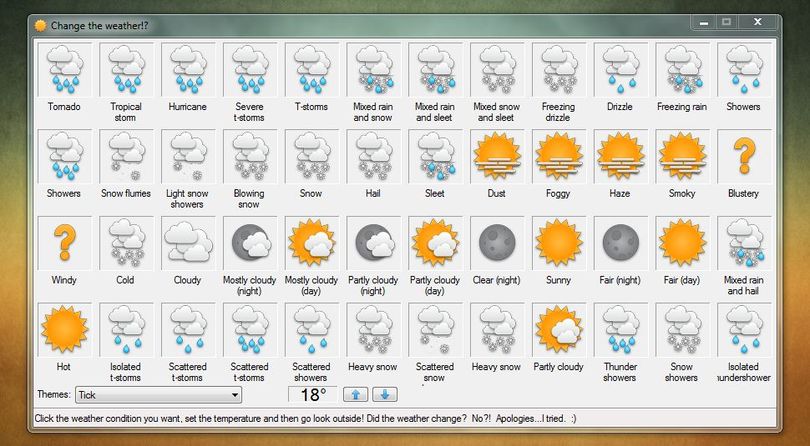Image resolution: width=810 pixels, height=446 pixels.
Task: Select the Drizzle weather icon
Action: (x=620, y=70)
